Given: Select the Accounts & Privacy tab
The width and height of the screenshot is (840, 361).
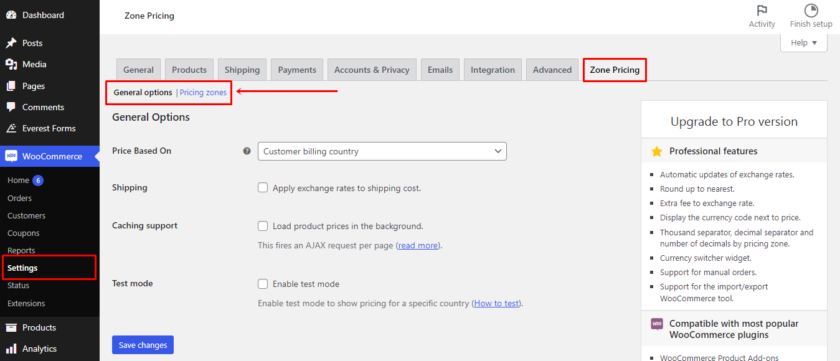Looking at the screenshot, I should point(372,70).
